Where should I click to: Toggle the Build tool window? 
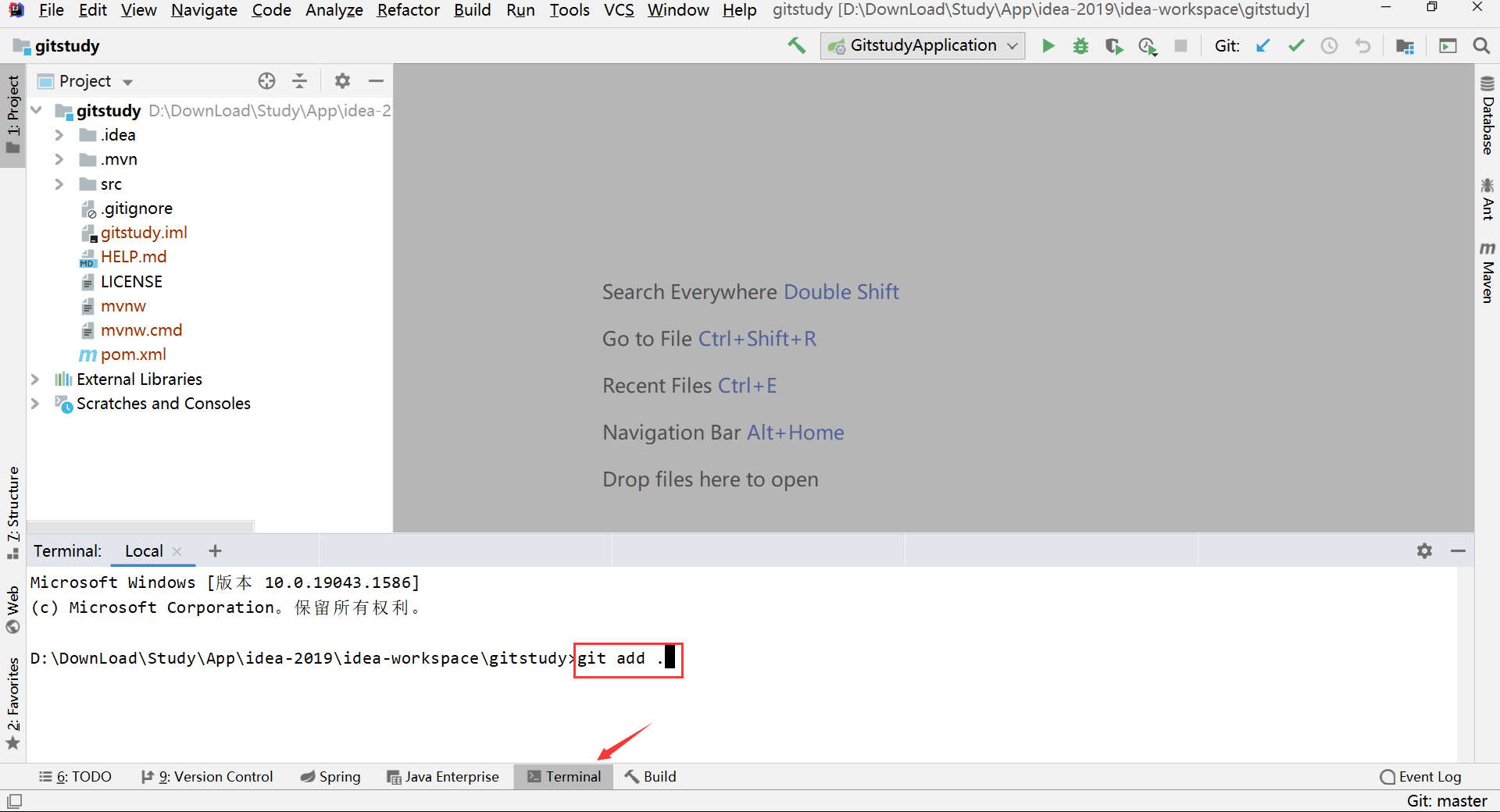[x=651, y=777]
